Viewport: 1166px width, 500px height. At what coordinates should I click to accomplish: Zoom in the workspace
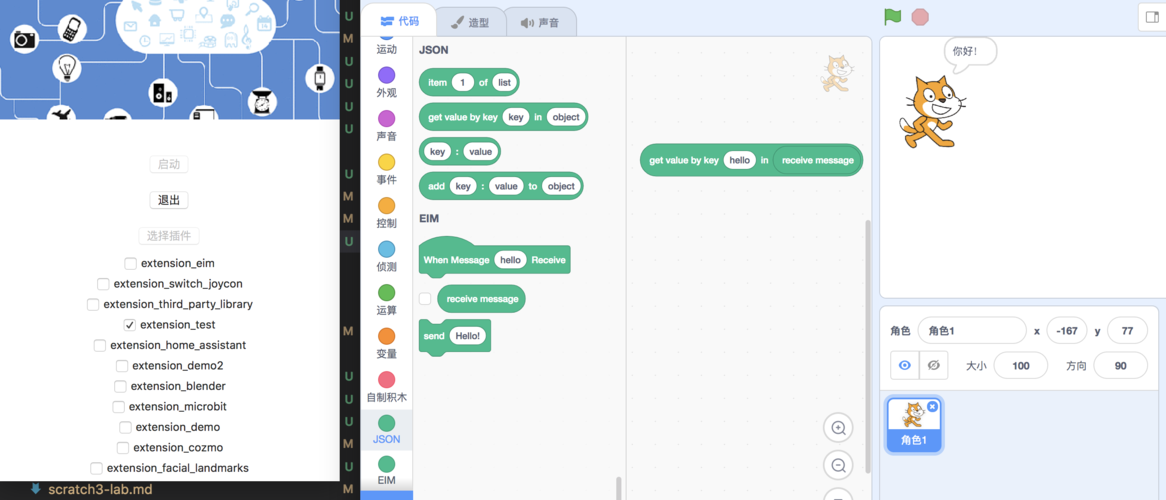(838, 428)
